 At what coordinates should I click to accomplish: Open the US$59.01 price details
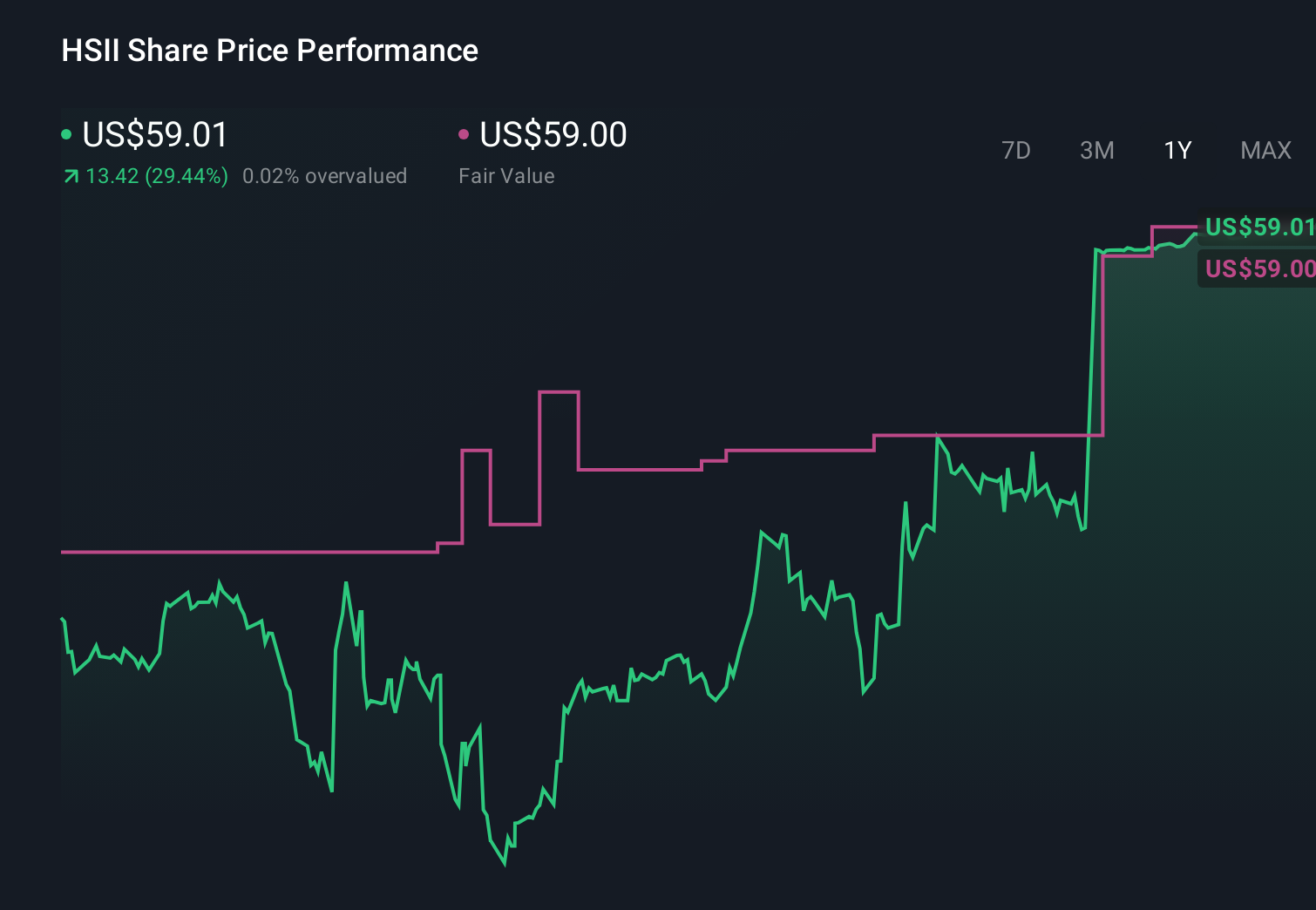[153, 135]
